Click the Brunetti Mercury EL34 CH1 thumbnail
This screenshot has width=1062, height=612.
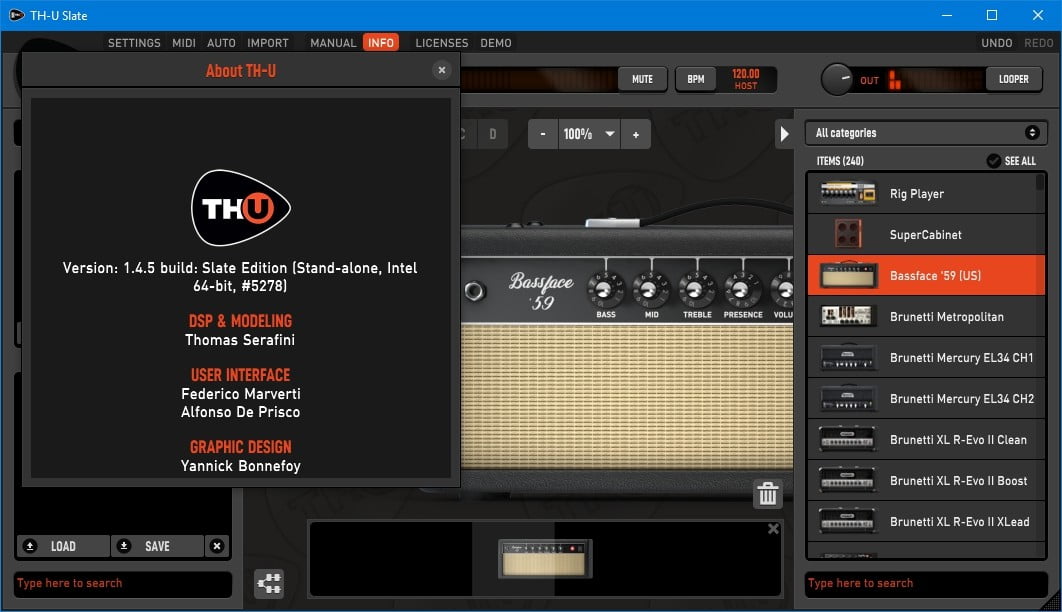(847, 358)
